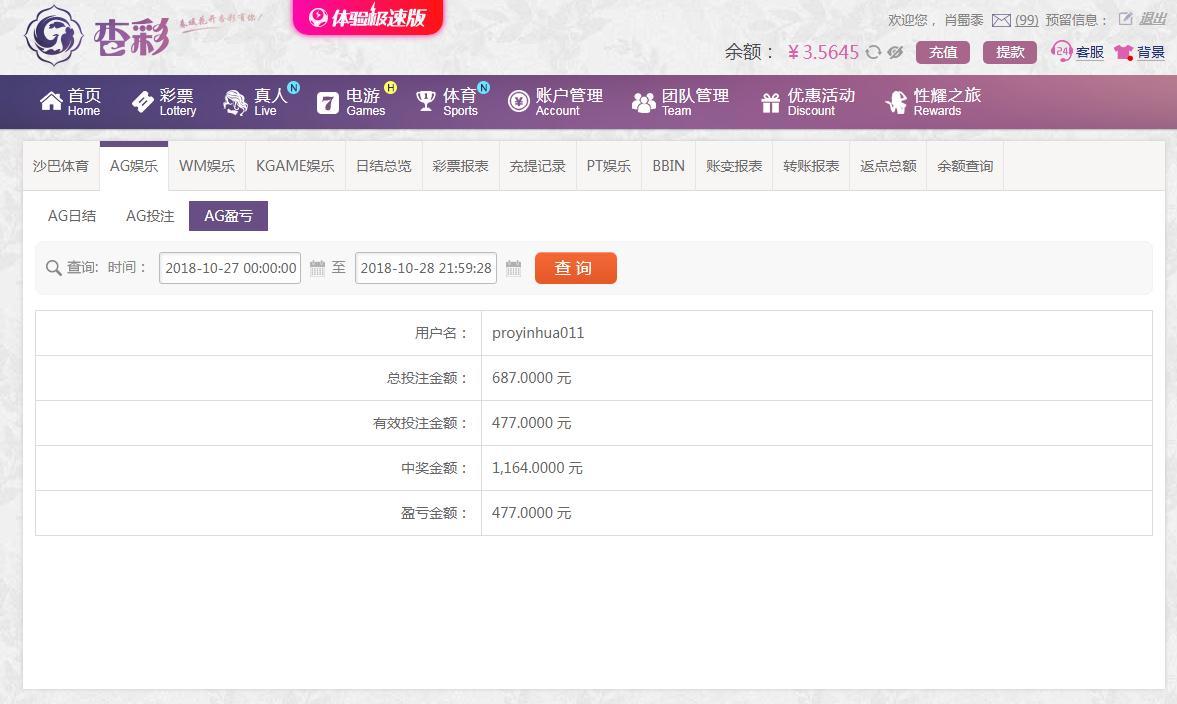Select the AG日结 sub-tab
The image size is (1177, 704).
pos(72,216)
